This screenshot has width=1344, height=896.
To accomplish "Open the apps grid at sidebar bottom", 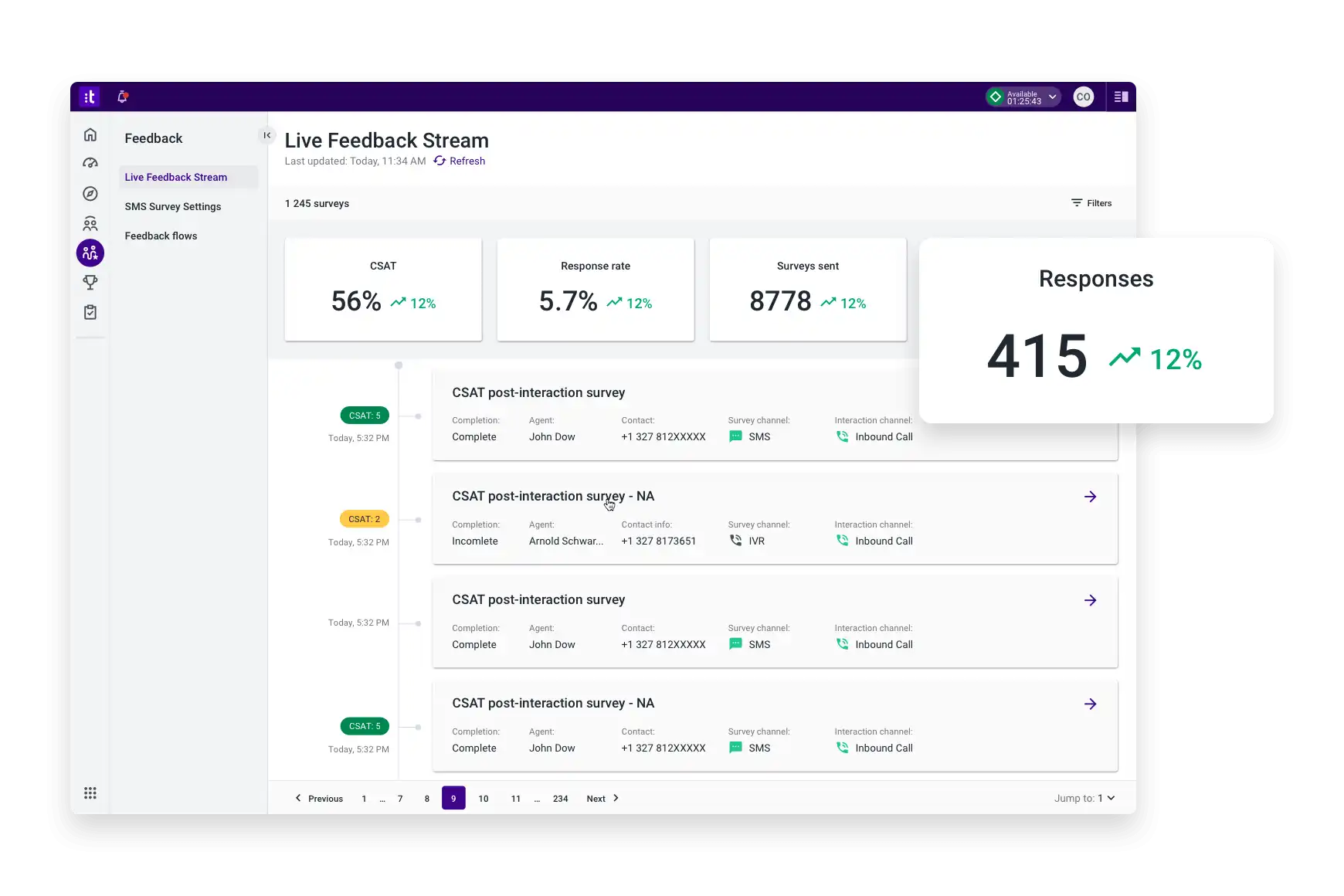I will coord(90,793).
